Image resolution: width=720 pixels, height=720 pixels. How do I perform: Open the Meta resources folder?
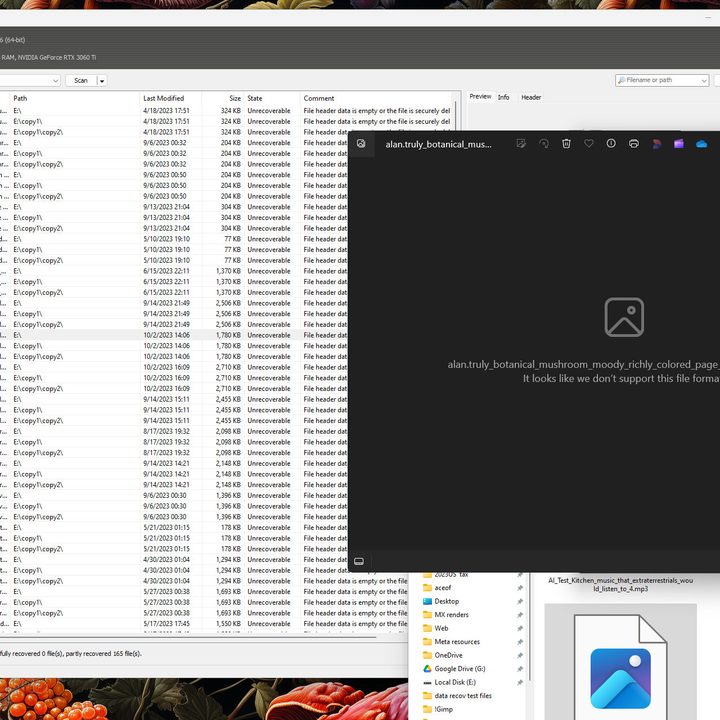(x=451, y=642)
